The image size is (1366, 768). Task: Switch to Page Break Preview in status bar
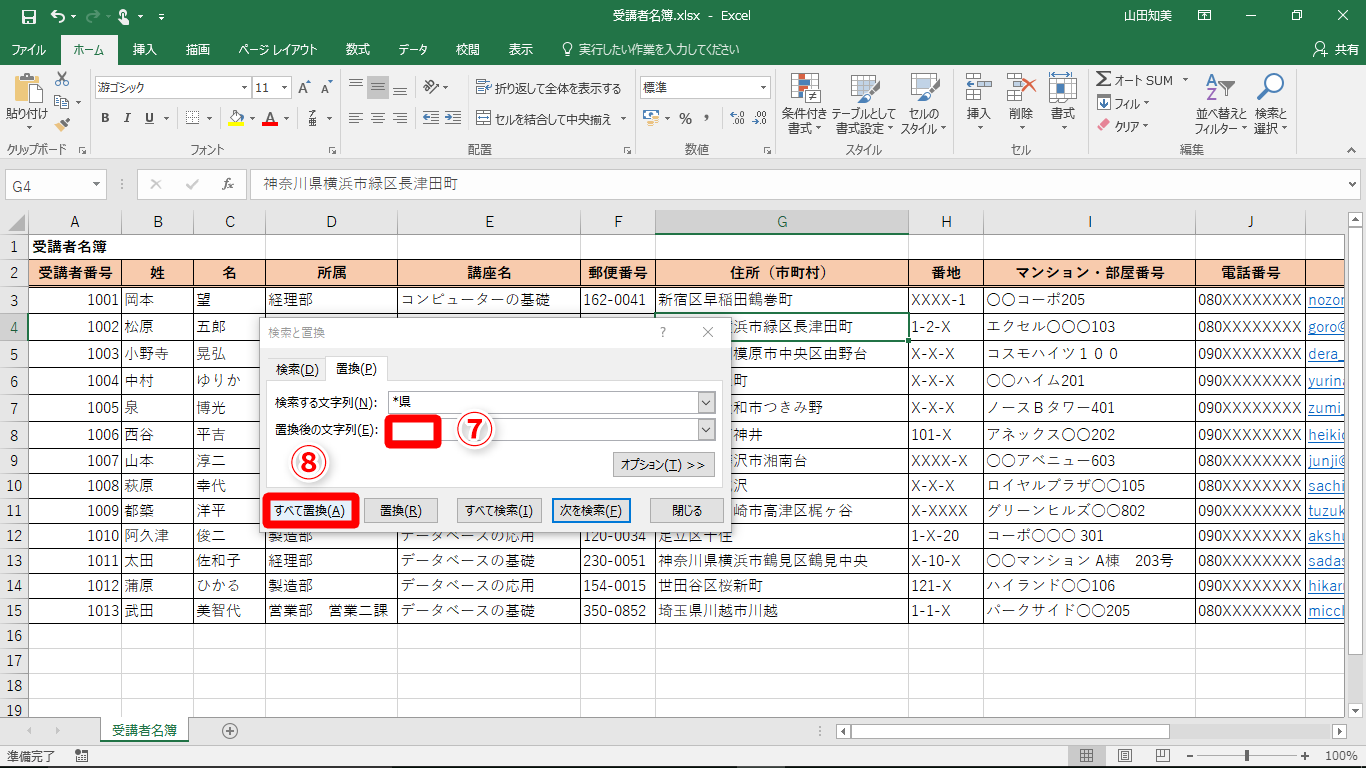tap(1162, 756)
